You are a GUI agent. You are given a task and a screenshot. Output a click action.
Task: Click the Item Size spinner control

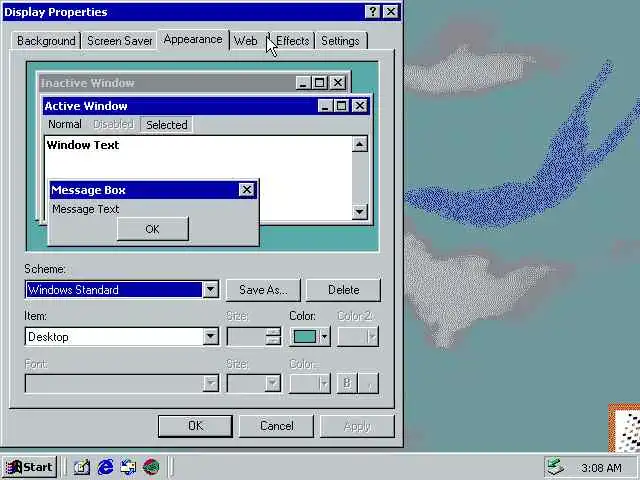(273, 337)
